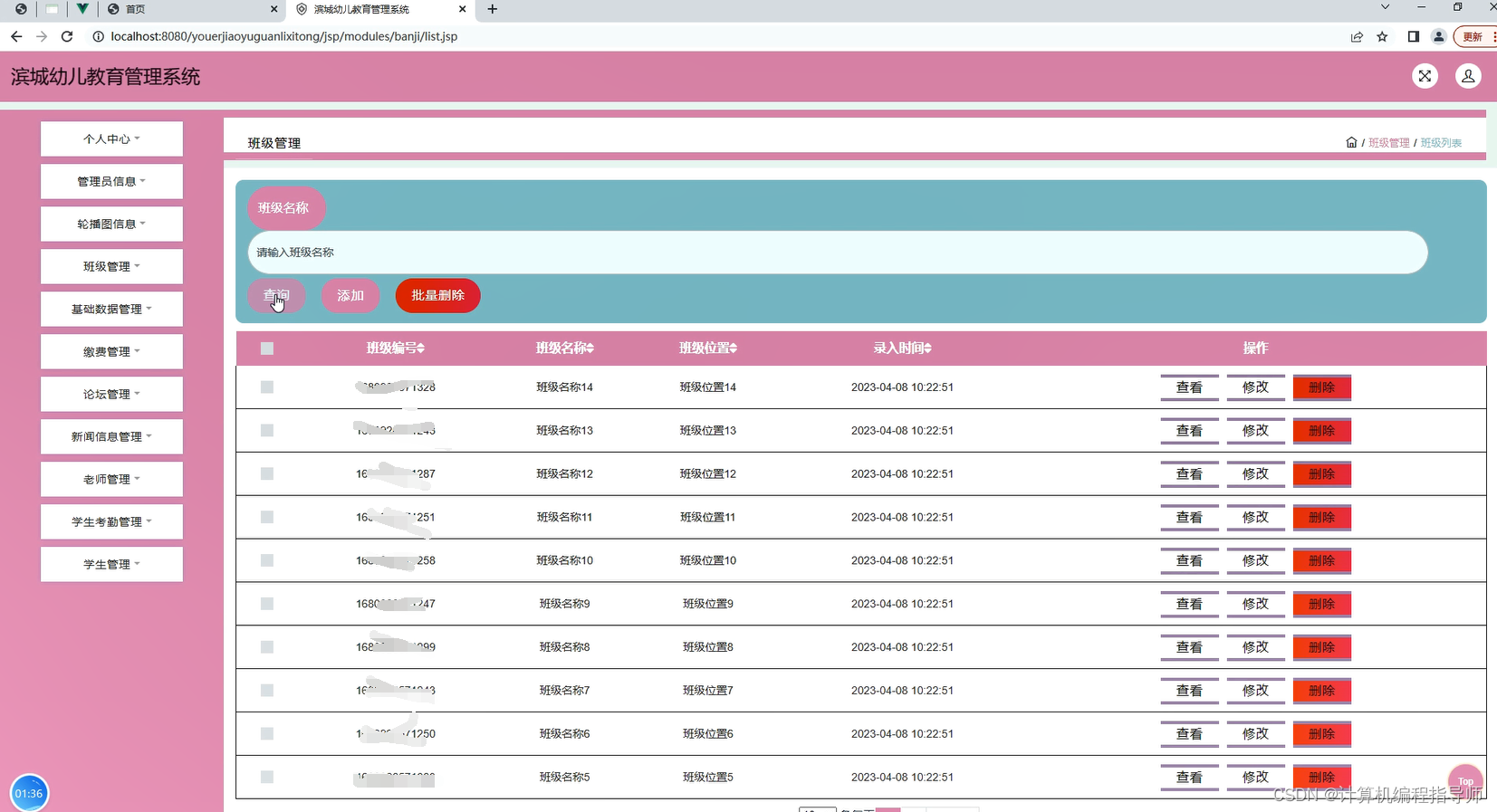Viewport: 1497px width, 812px height.
Task: Click the fullscreen toggle icon in header
Action: pos(1425,76)
